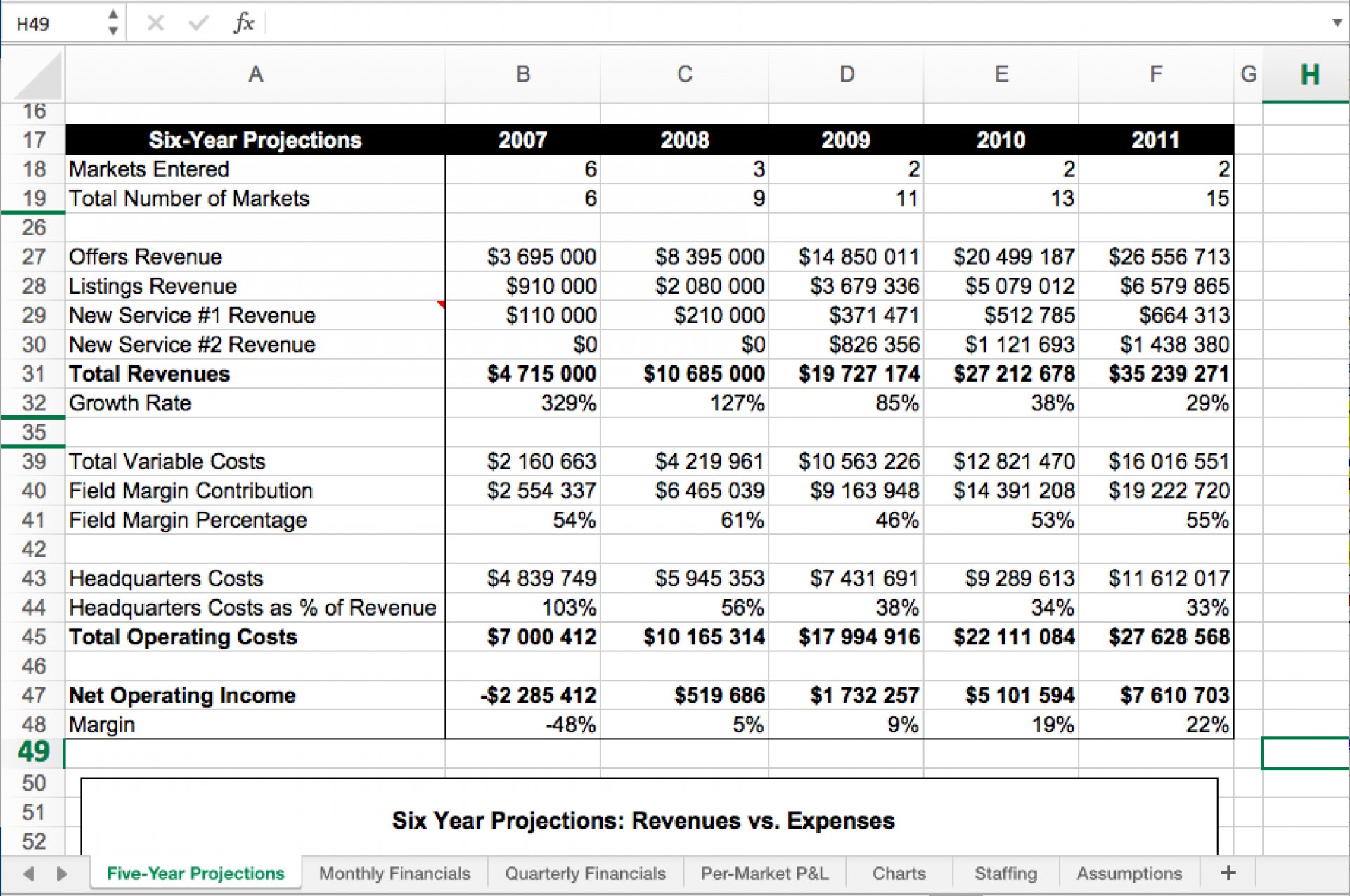
Task: Click Margin value 19%
Action: pos(1001,725)
